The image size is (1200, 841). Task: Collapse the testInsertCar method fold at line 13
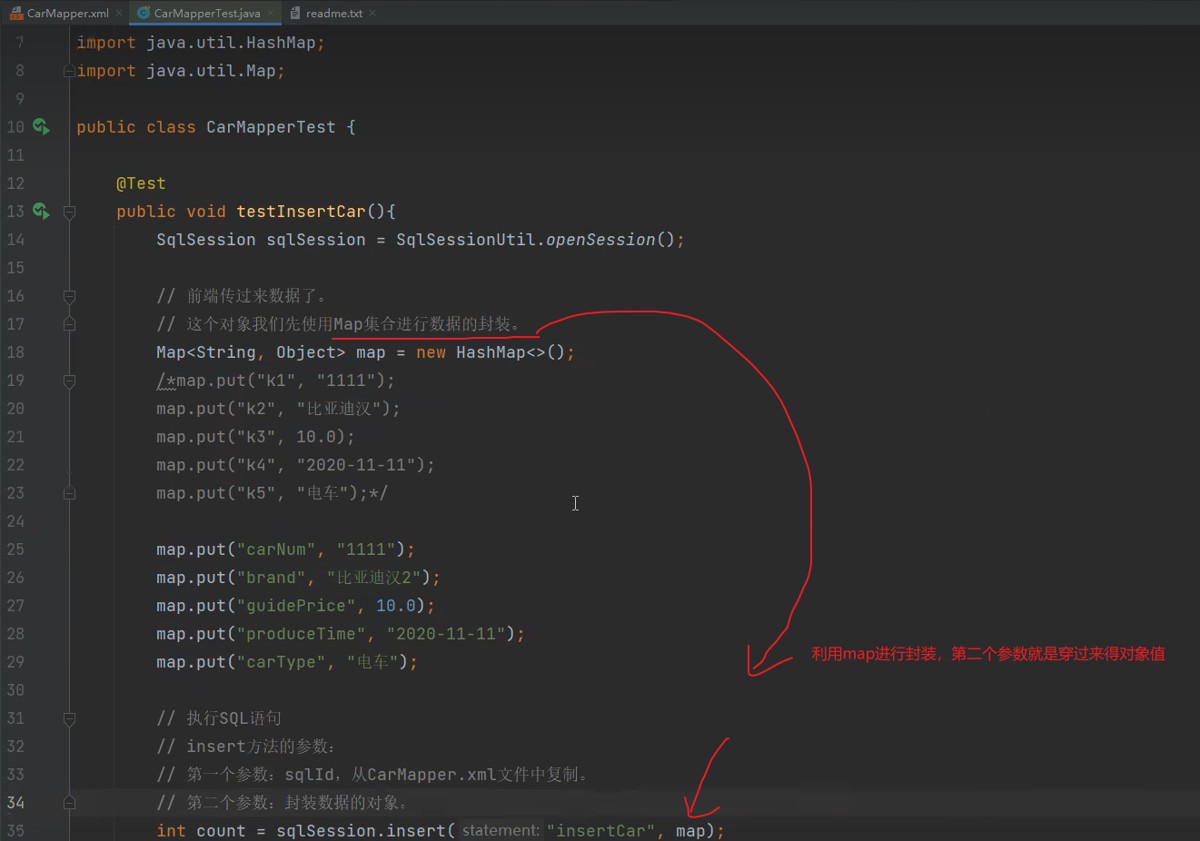pos(69,211)
